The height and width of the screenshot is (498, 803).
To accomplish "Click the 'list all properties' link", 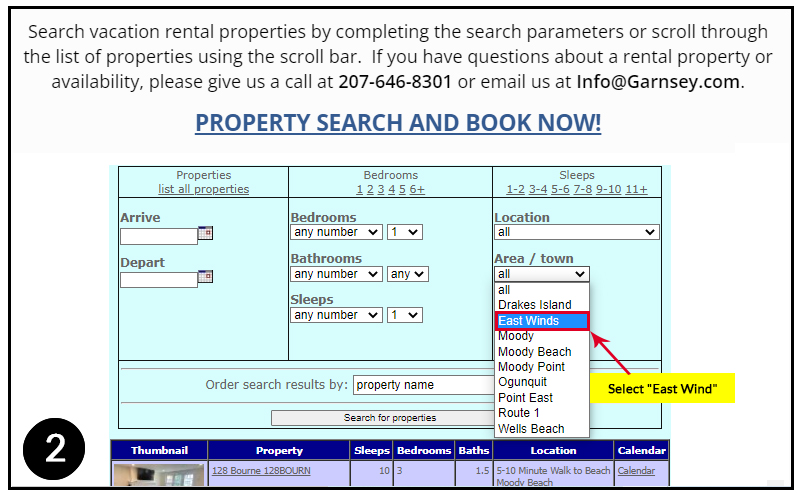I will coord(204,189).
